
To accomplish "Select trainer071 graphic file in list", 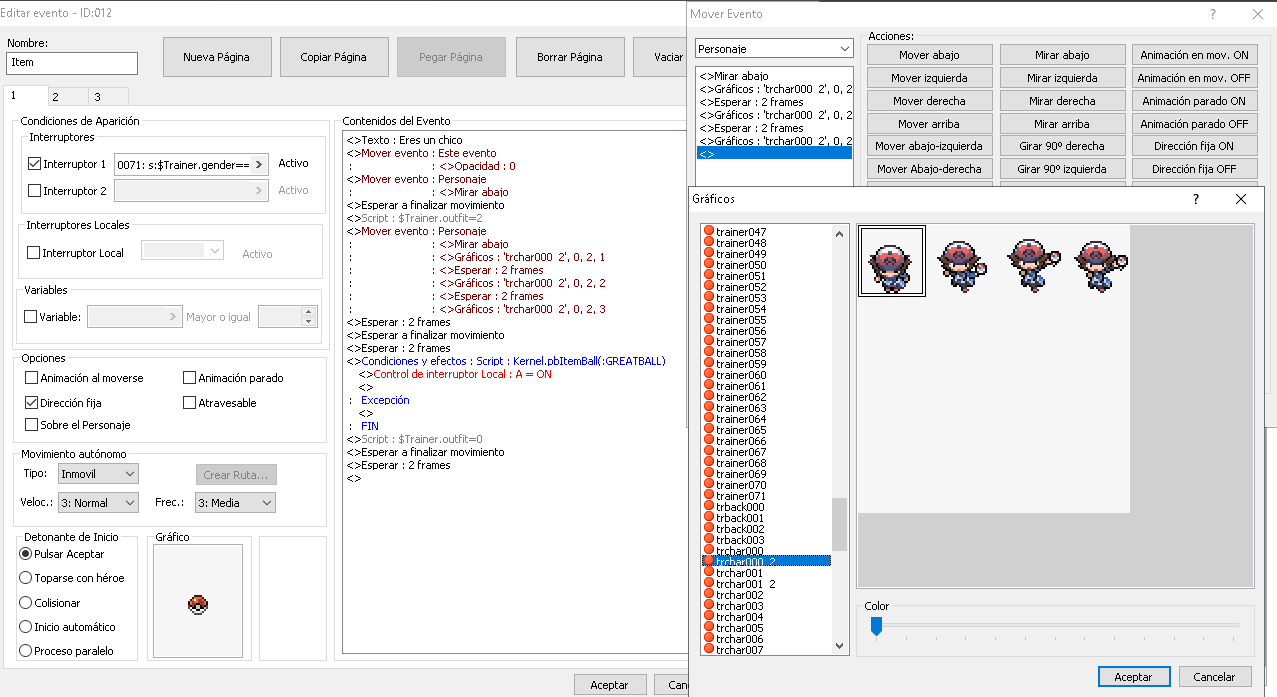I will click(741, 496).
